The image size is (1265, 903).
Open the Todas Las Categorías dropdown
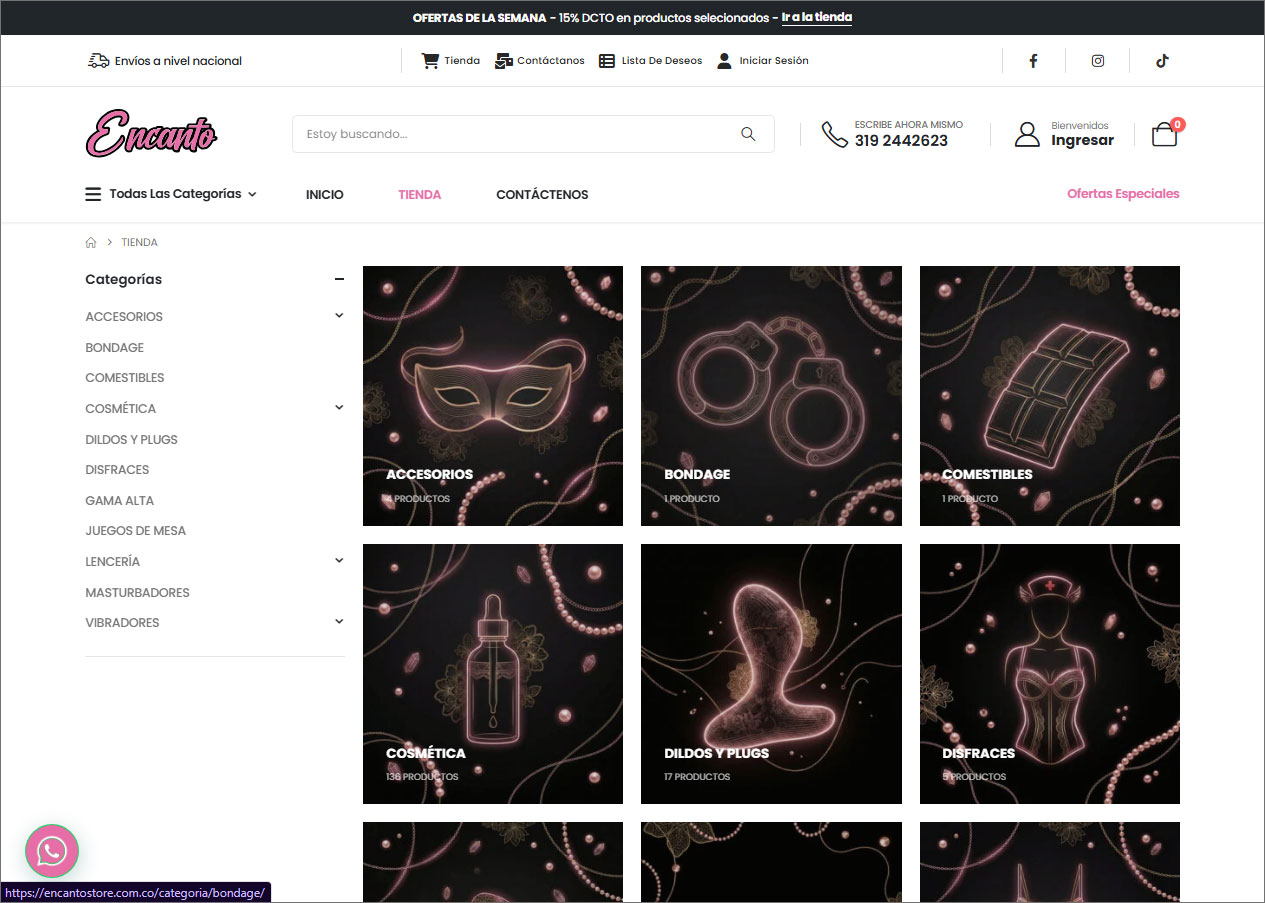(171, 194)
